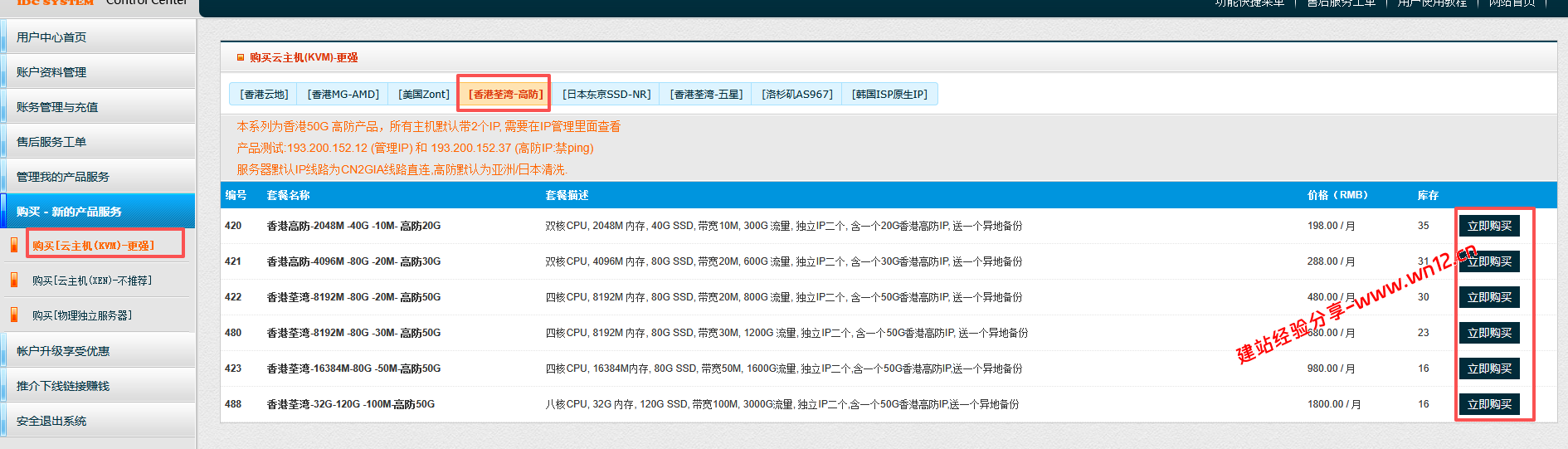
Task: Select 管理我的产品服务 in the sidebar
Action: (x=63, y=177)
